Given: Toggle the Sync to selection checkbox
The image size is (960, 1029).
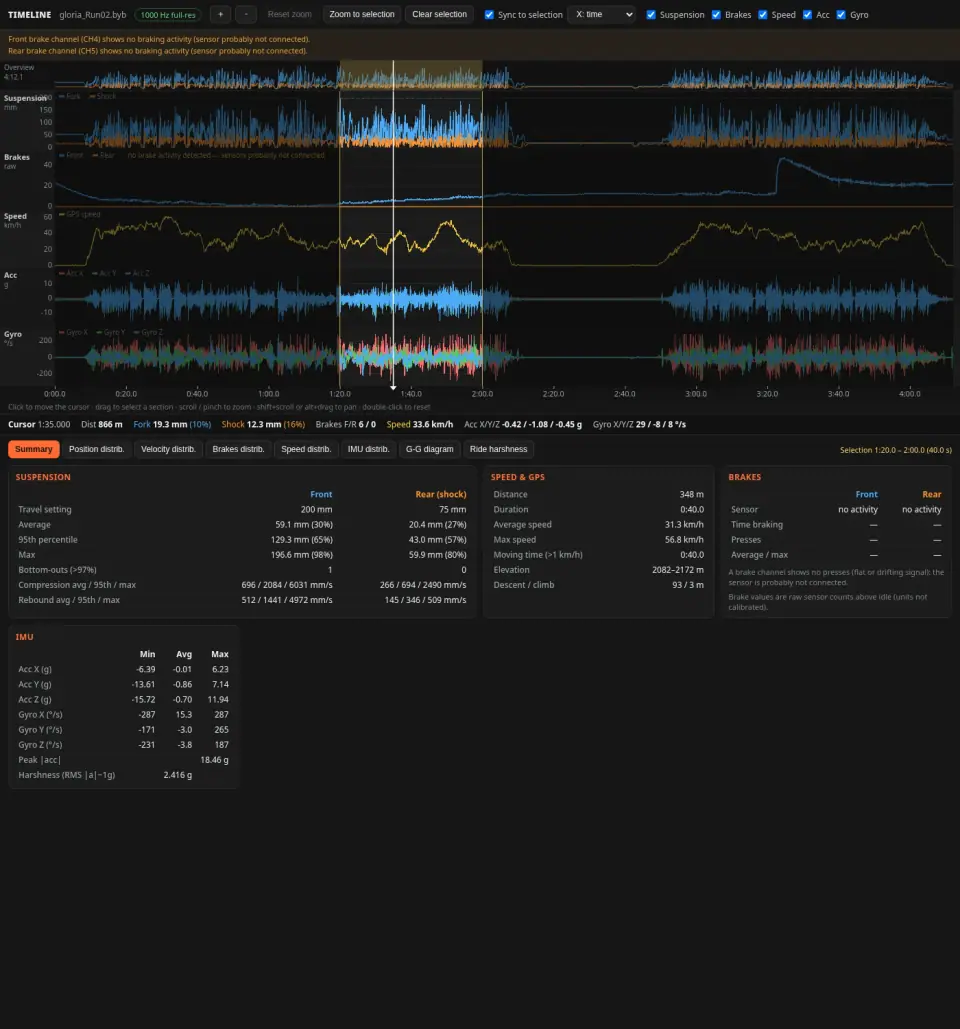Looking at the screenshot, I should click(489, 14).
